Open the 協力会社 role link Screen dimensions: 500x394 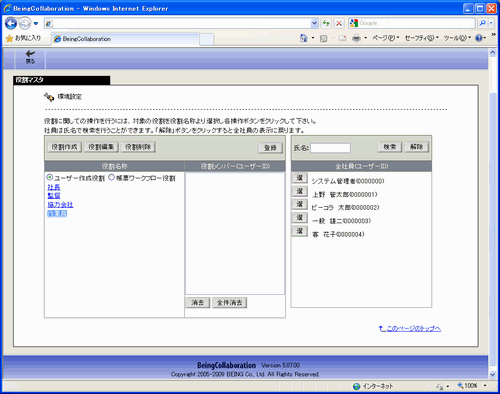(x=60, y=205)
